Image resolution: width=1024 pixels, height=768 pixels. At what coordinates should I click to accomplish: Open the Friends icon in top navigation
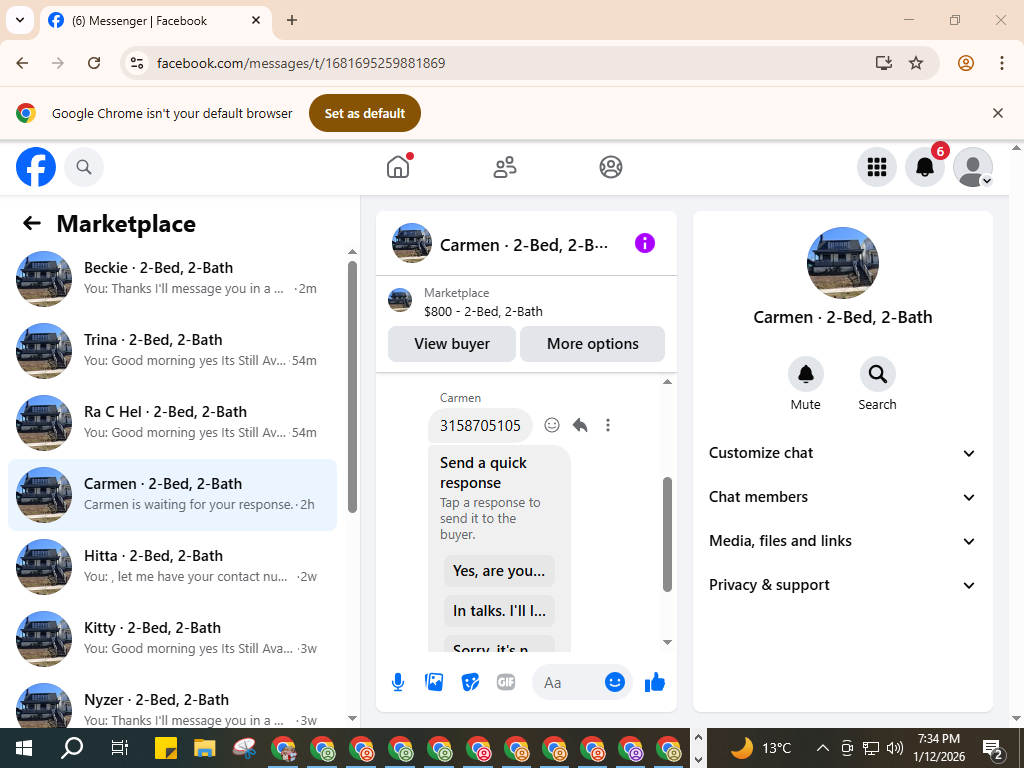click(x=505, y=167)
